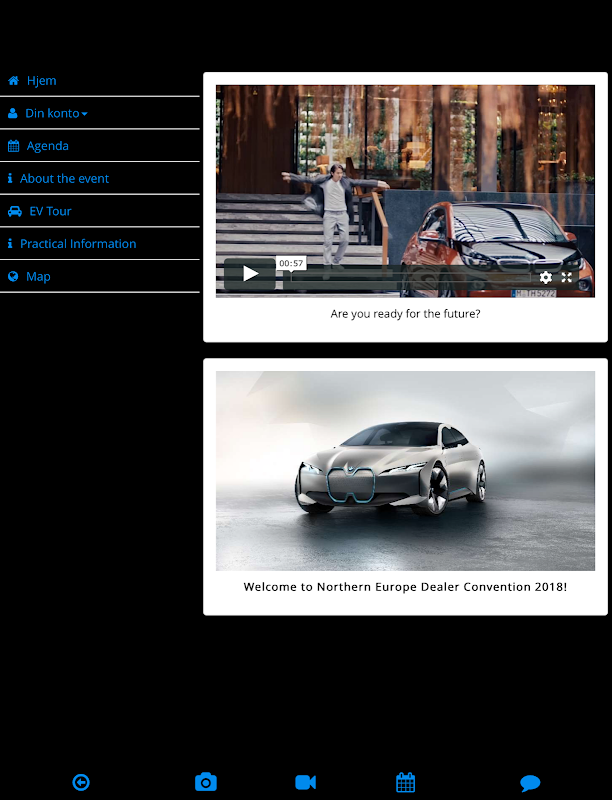
Task: Open the camera from bottom bar
Action: click(x=206, y=782)
